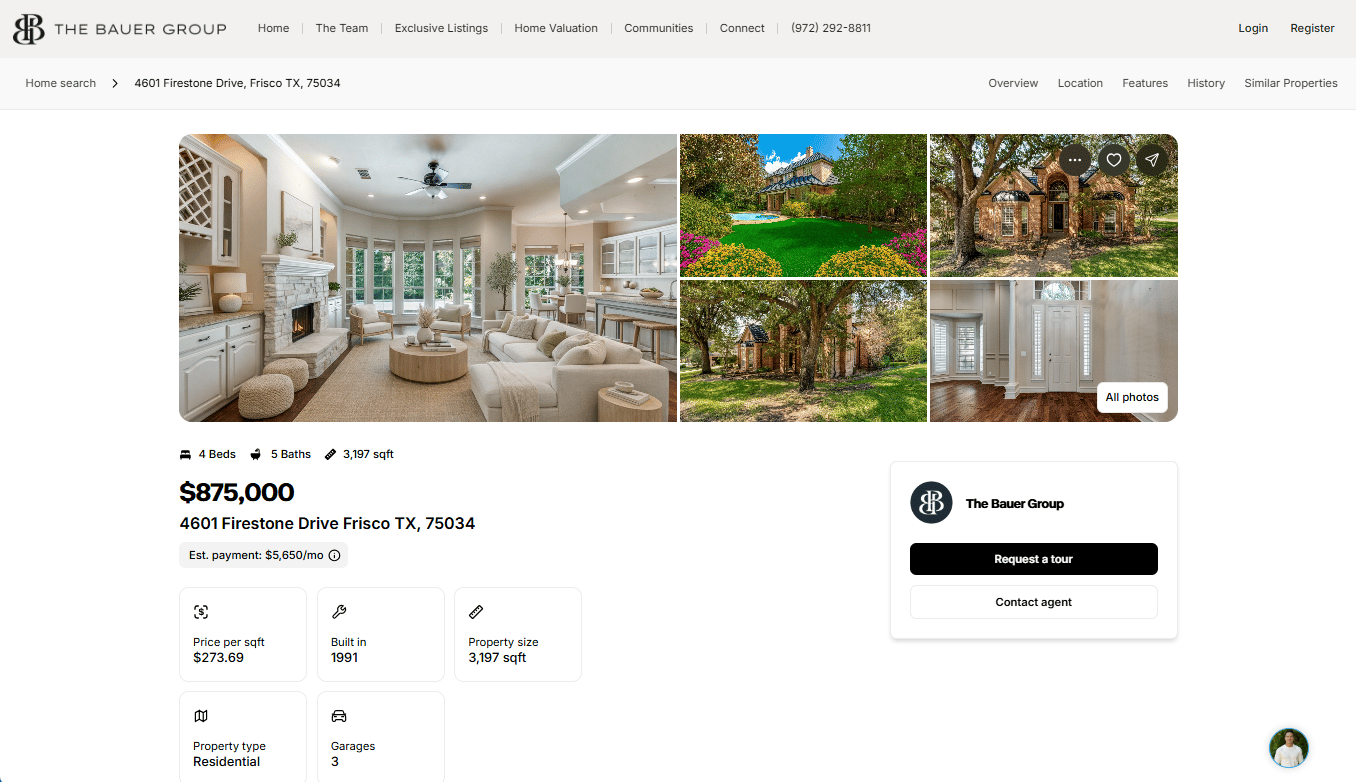Switch to the History section tab
The width and height of the screenshot is (1356, 782).
pyautogui.click(x=1206, y=83)
